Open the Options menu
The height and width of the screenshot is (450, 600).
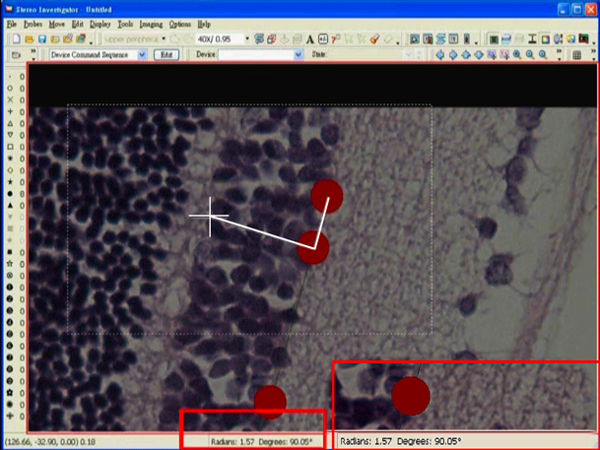(180, 23)
